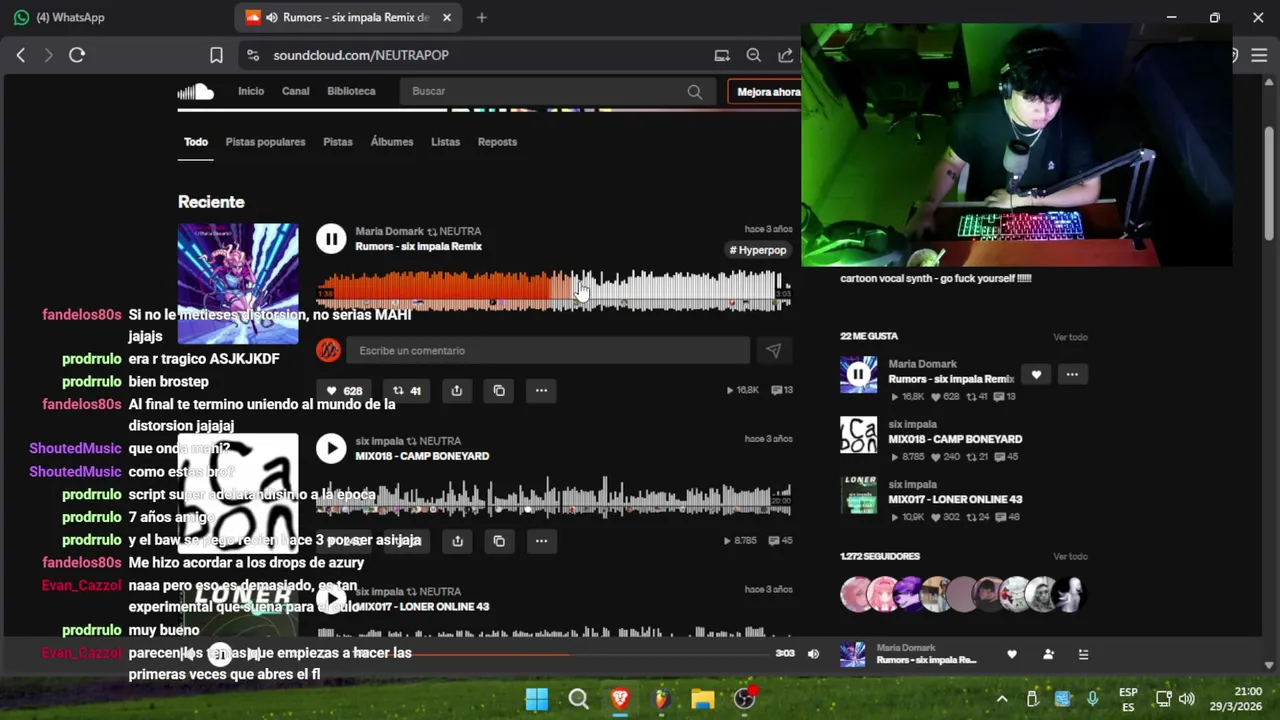Click the 'Escribe un comentario' field
Screen dimensions: 1280x720
click(547, 350)
